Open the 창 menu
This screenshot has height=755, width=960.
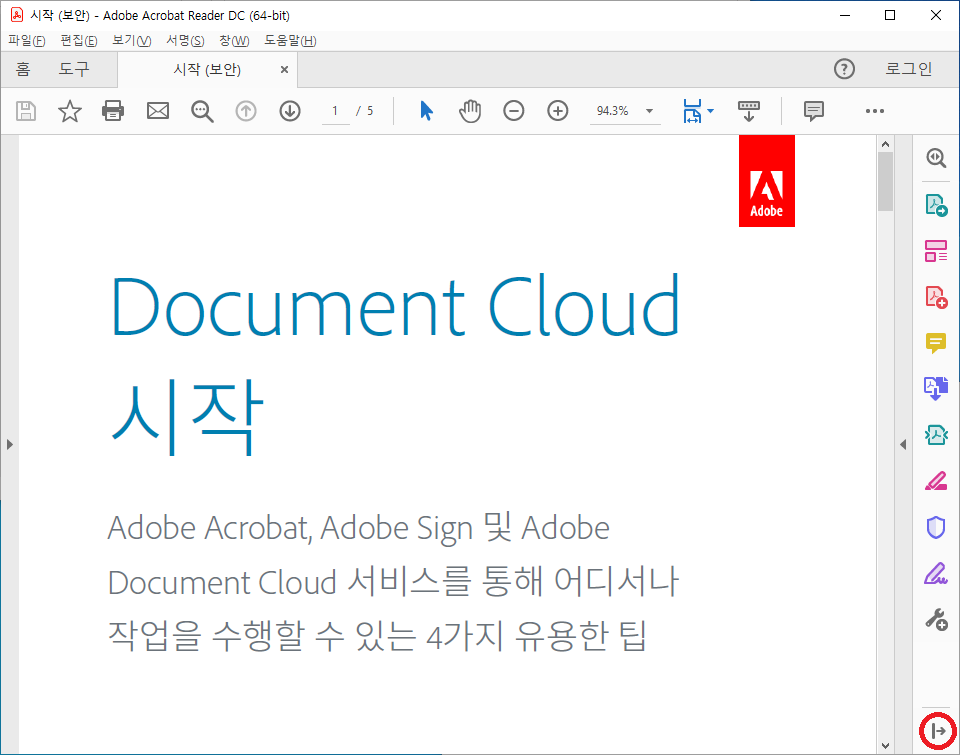234,41
